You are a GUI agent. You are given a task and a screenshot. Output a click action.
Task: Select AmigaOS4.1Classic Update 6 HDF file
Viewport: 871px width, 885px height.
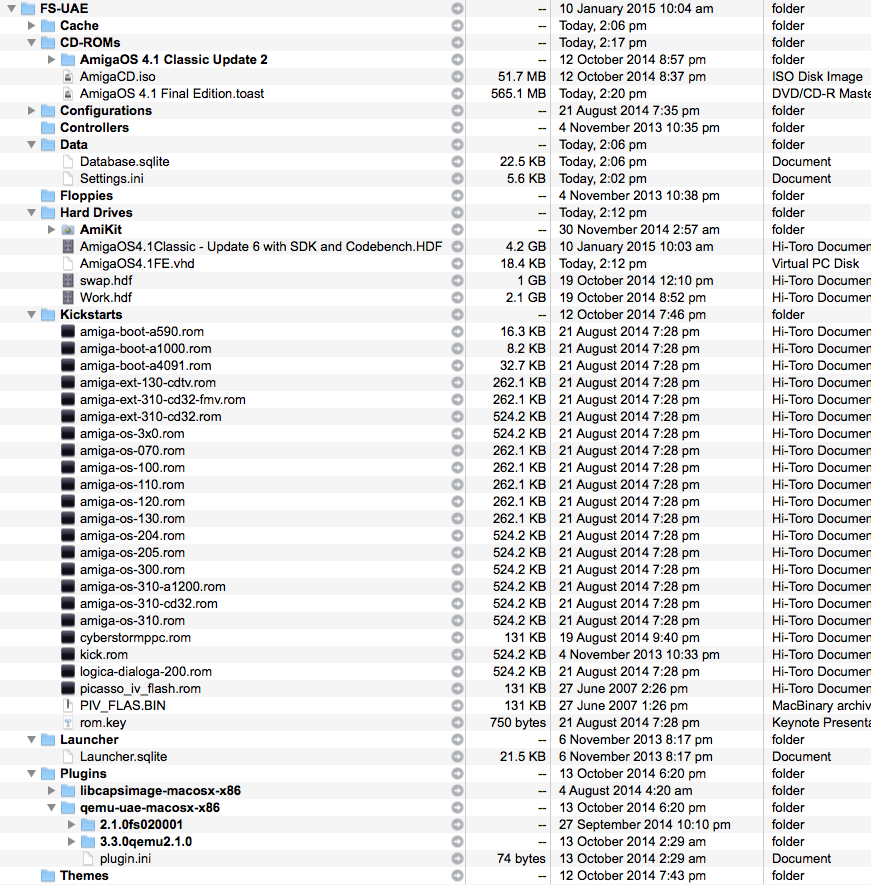[261, 247]
